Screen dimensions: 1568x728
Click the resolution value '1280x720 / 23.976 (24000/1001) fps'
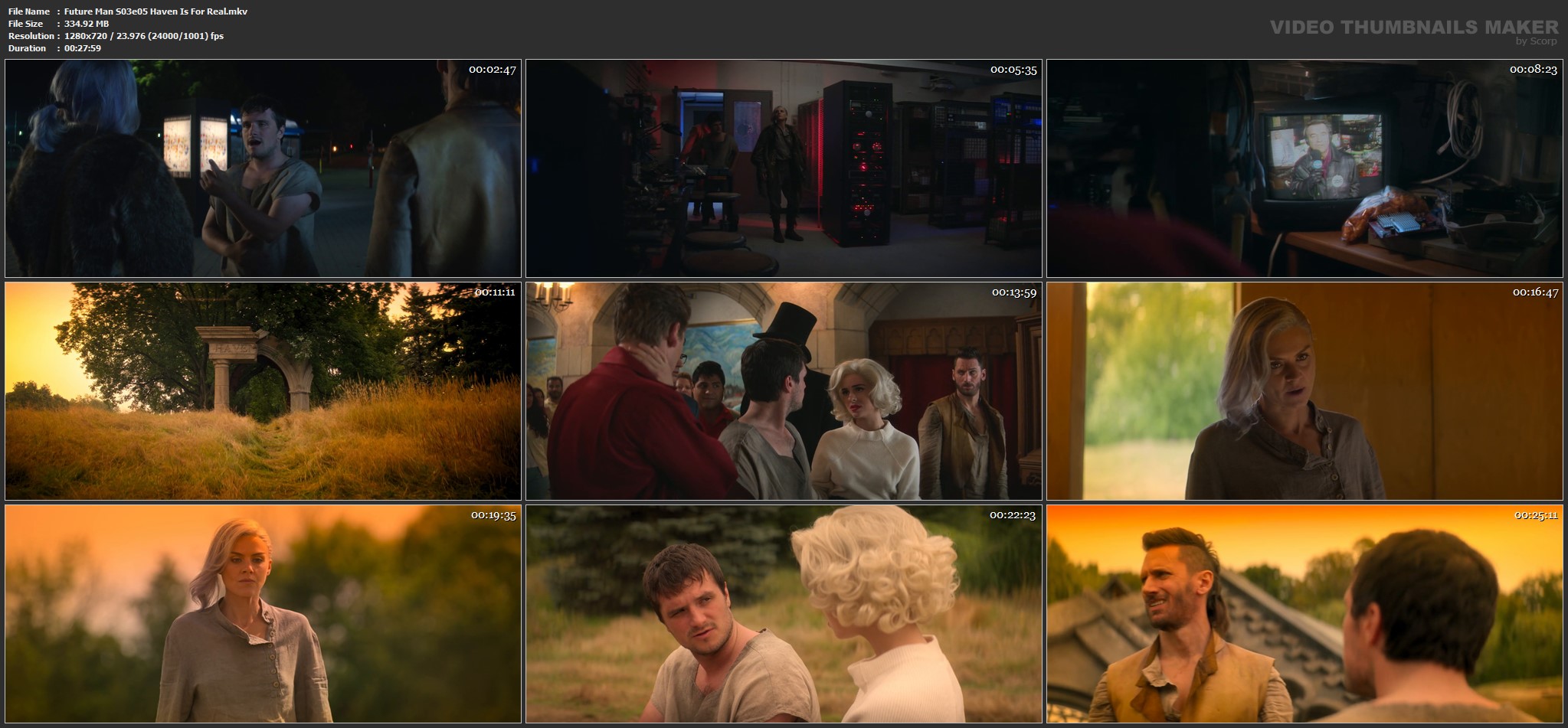coord(144,36)
